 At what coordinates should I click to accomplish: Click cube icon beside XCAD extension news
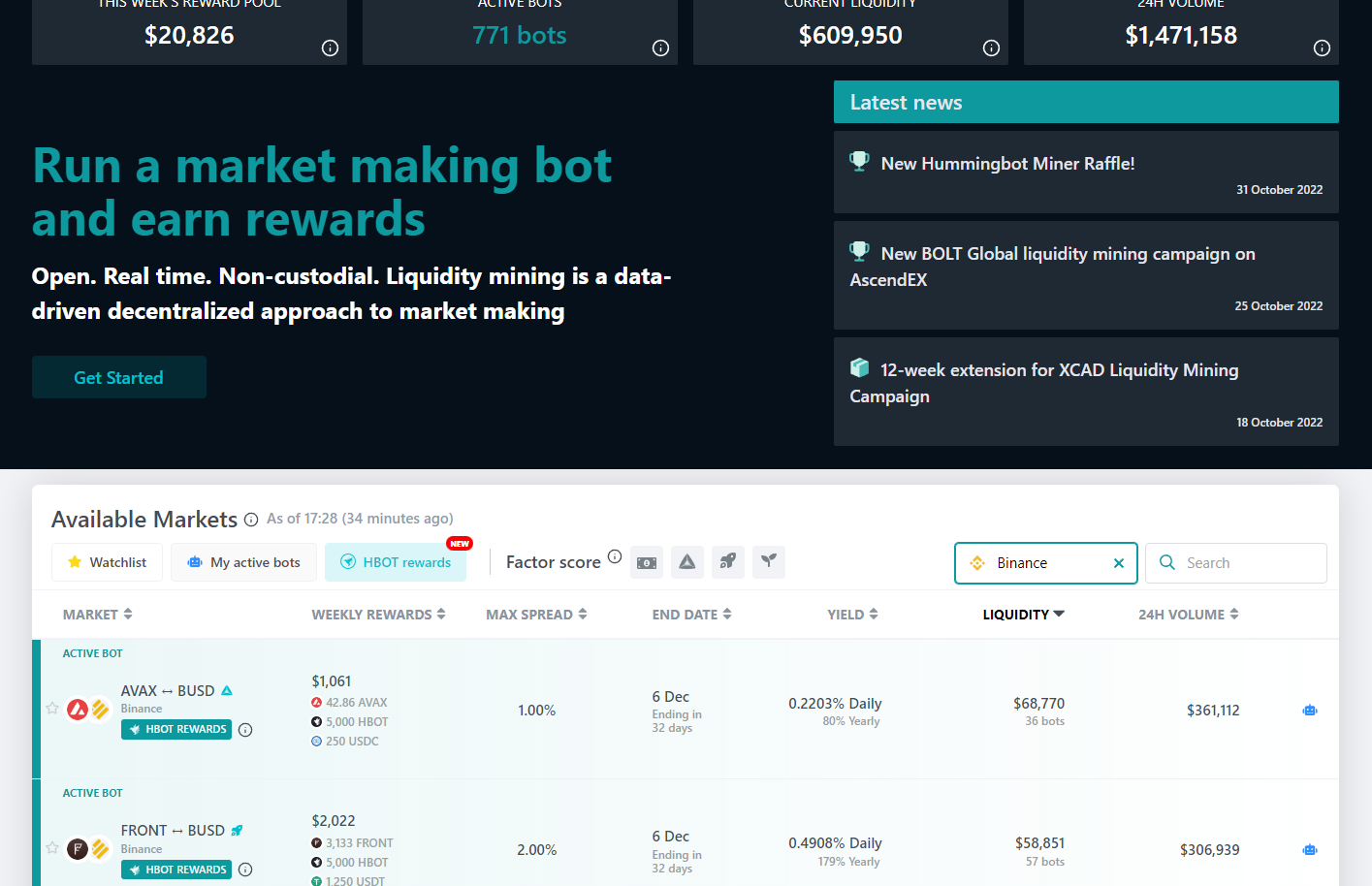coord(859,367)
